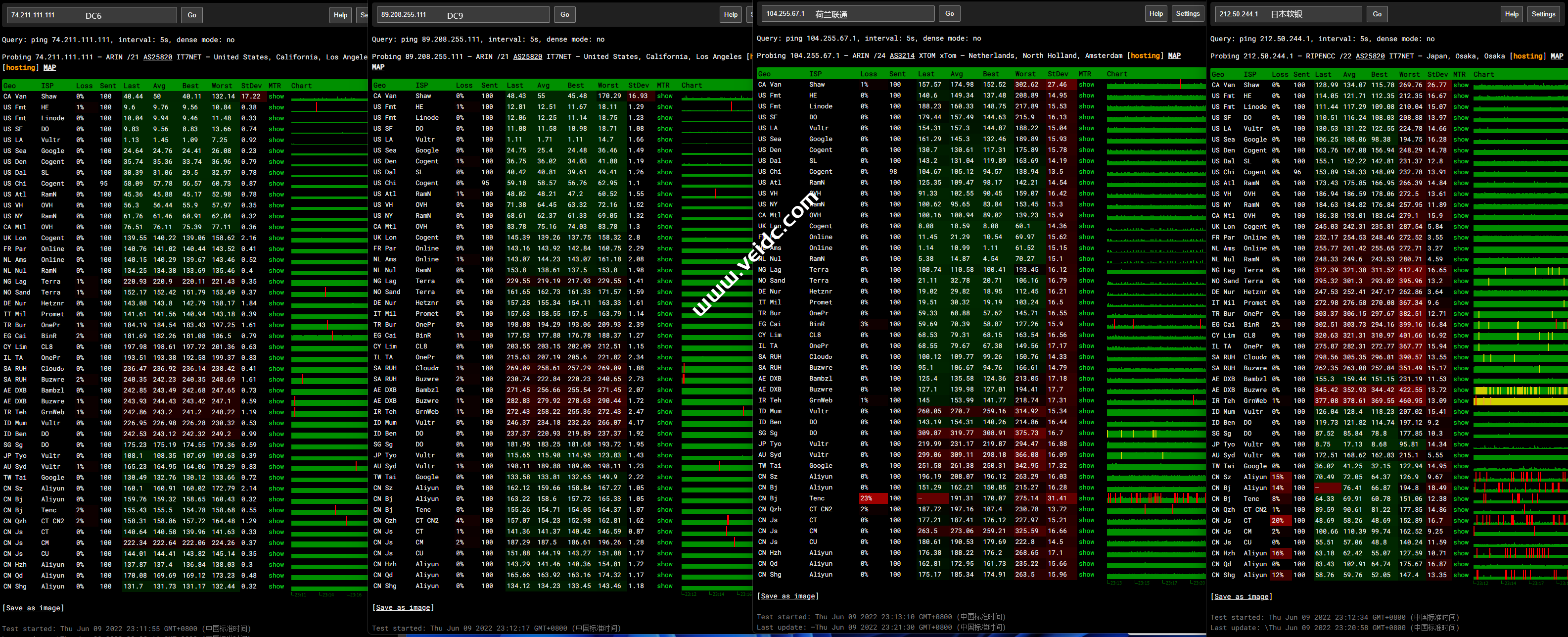Open AS3214 link in the Amsterdam panel

tap(902, 55)
